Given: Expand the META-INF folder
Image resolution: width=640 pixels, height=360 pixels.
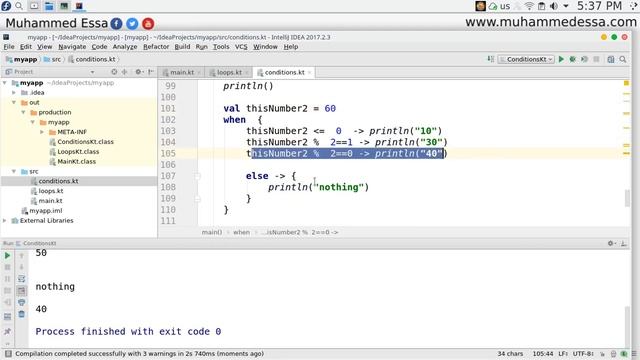Looking at the screenshot, I should (x=42, y=132).
